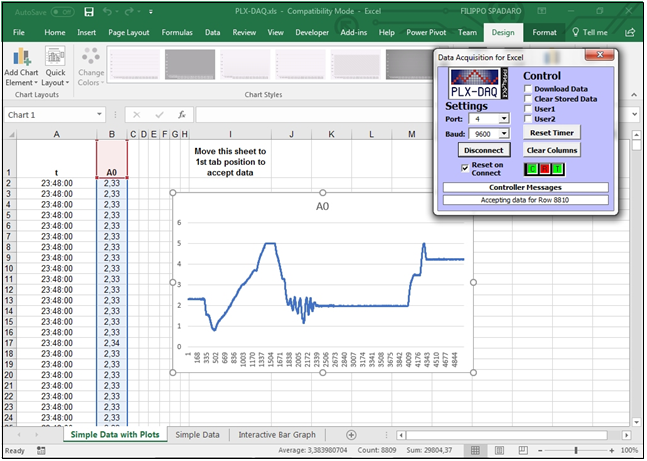Click the Redo arrow icon
The width and height of the screenshot is (647, 461).
pos(129,12)
